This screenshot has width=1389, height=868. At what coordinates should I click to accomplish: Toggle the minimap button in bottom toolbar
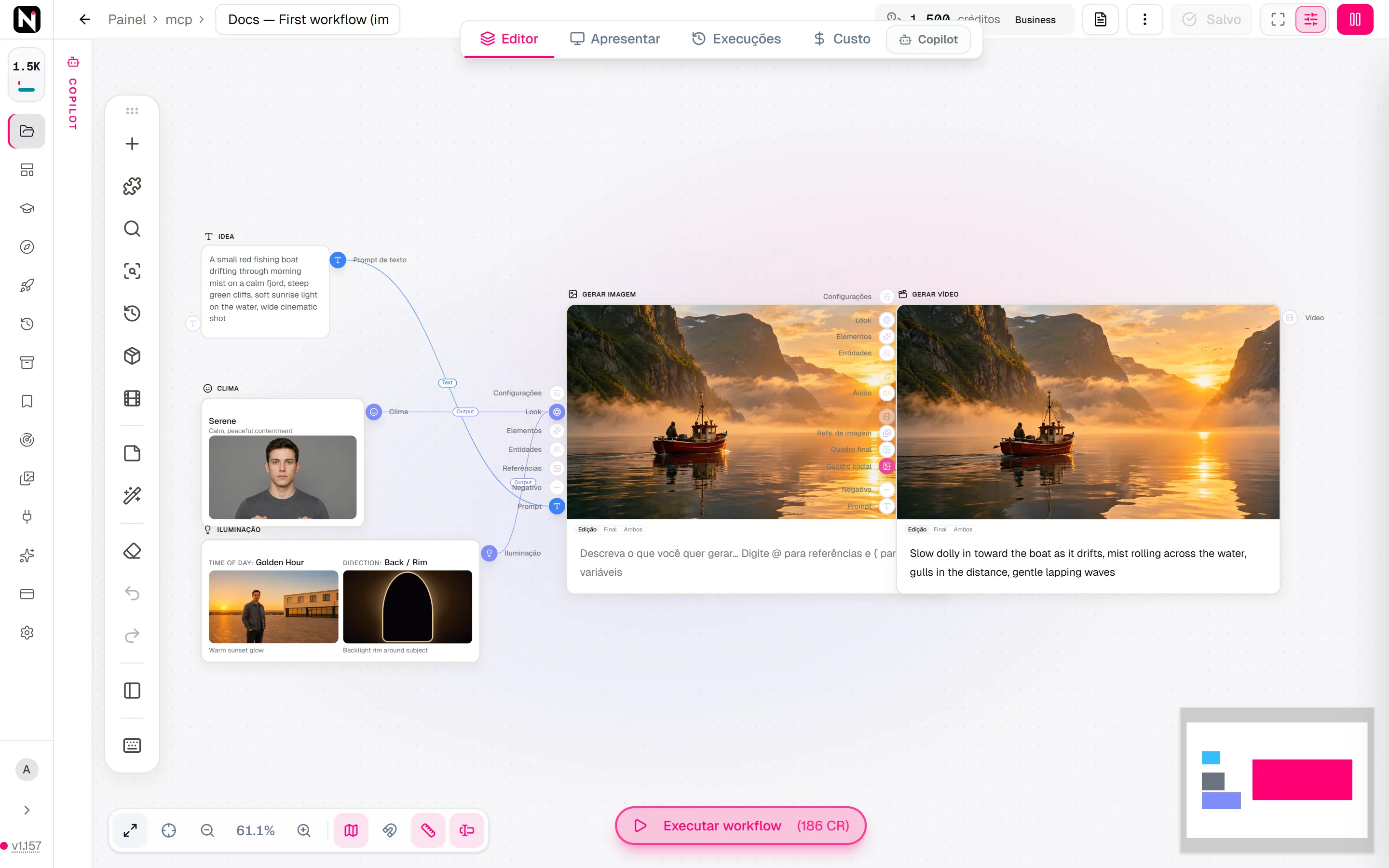351,830
